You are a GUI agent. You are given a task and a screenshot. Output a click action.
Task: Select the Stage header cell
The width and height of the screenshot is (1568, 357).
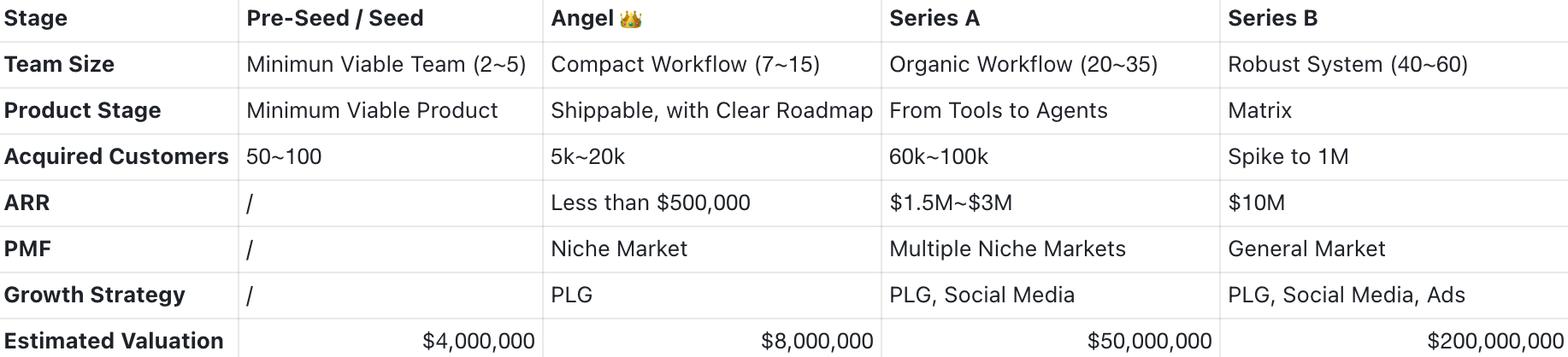tap(119, 19)
